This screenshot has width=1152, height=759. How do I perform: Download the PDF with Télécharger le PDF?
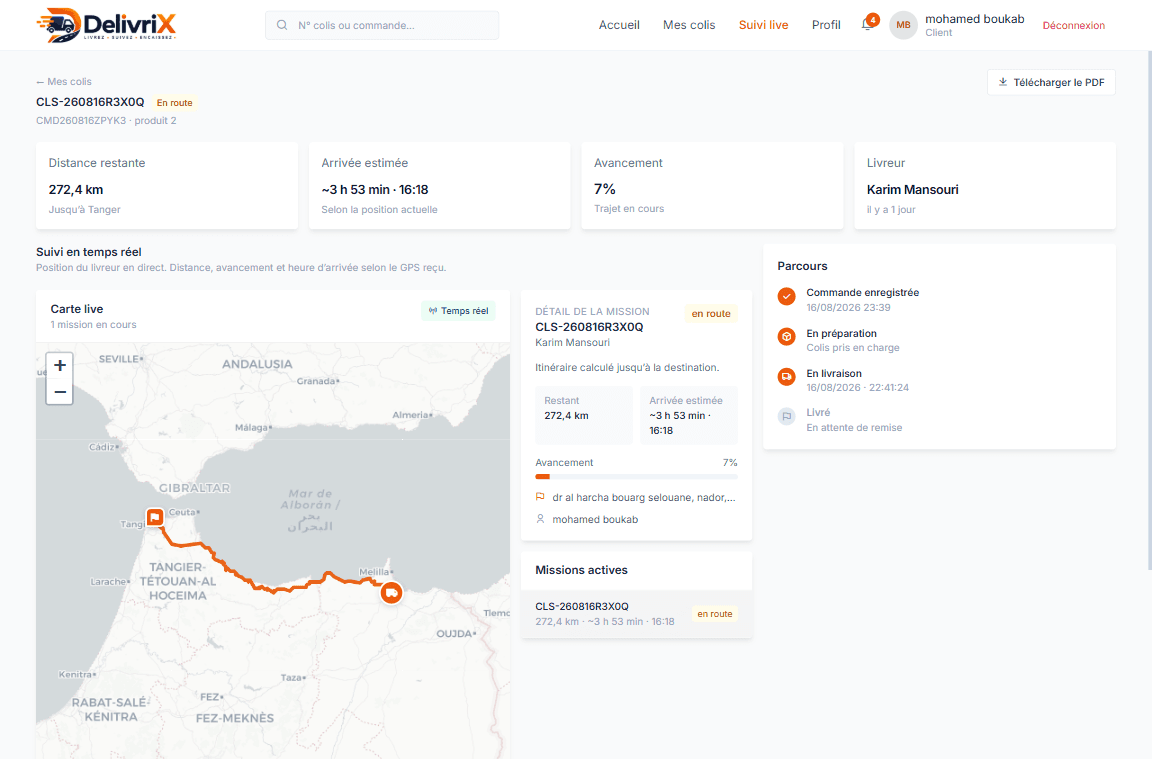pyautogui.click(x=1051, y=82)
